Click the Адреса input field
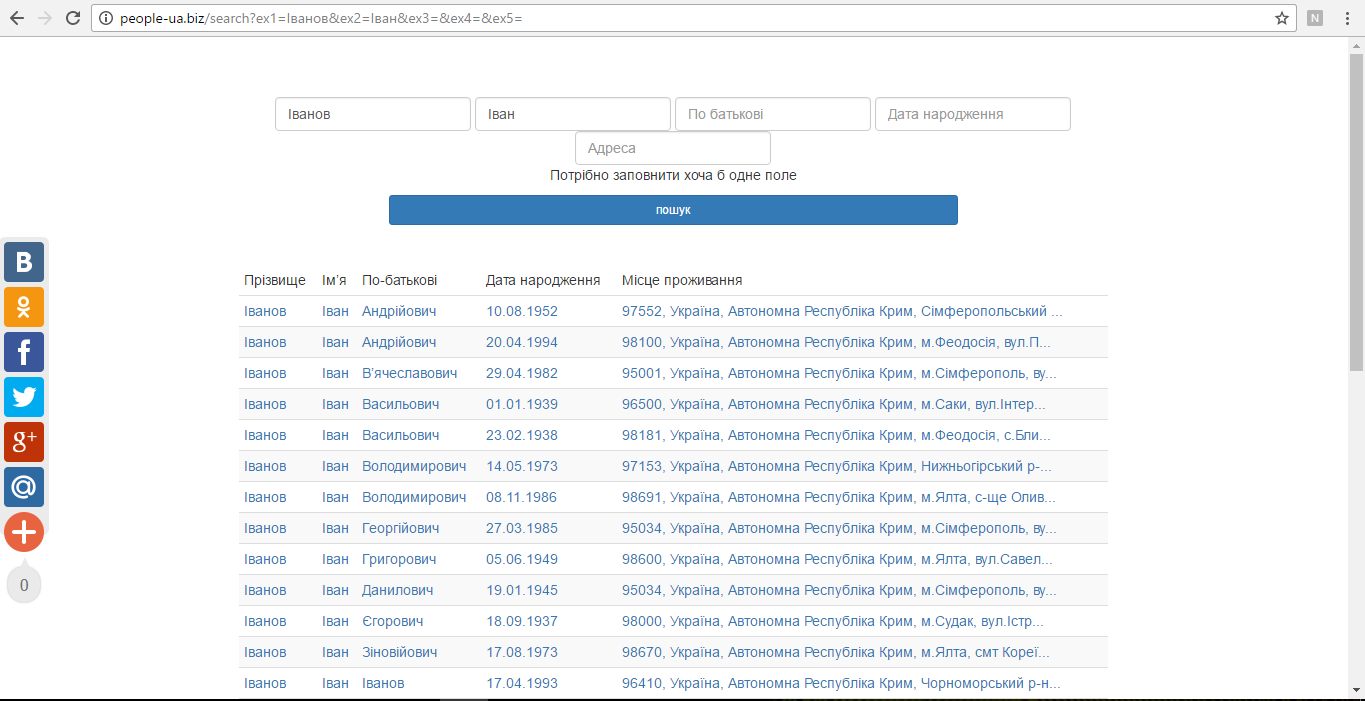Viewport: 1365px width, 701px height. [672, 148]
